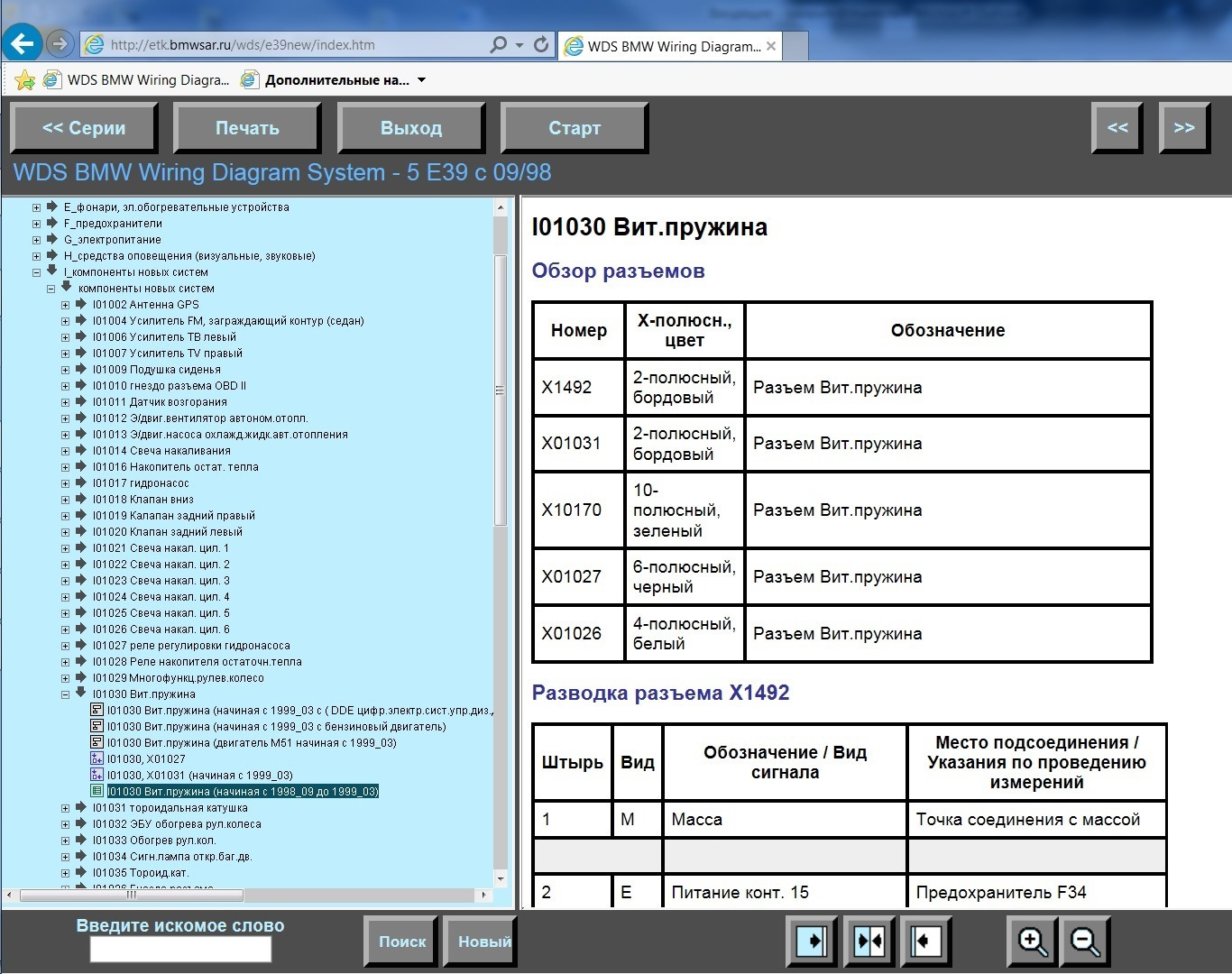1232x974 pixels.
Task: Click the expand right pane arrow icon
Action: pyautogui.click(x=812, y=942)
